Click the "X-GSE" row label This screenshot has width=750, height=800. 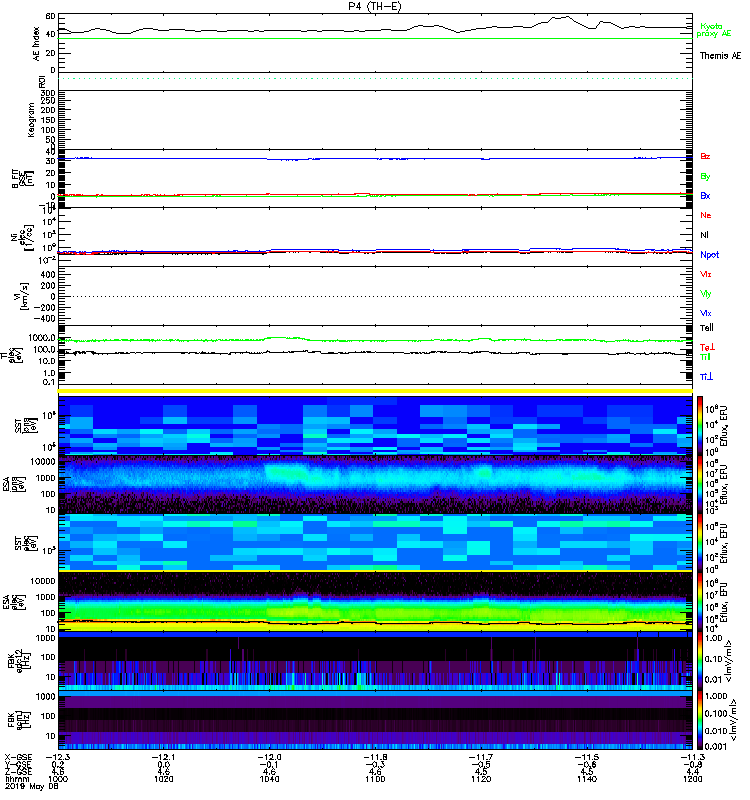pyautogui.click(x=18, y=757)
